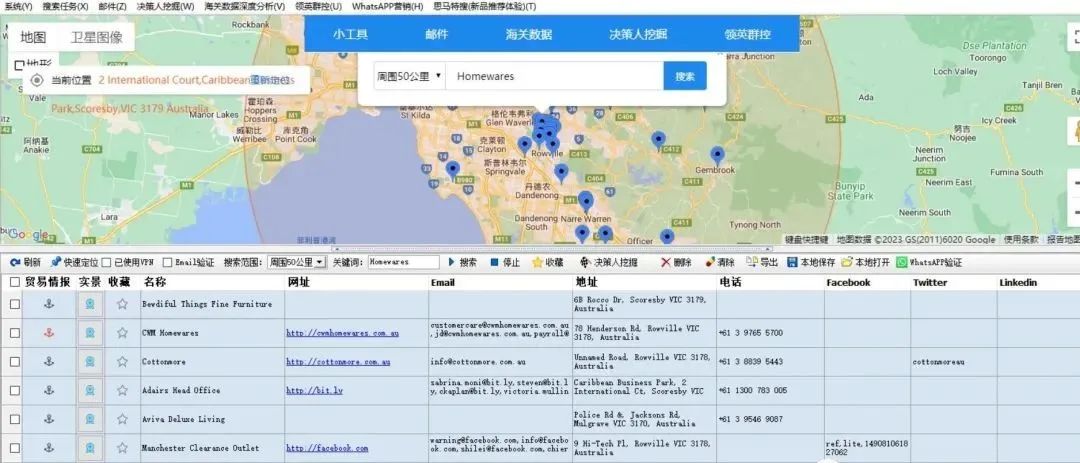This screenshot has height=463, width=1080.
Task: Click the 本地打开 open folder icon
Action: tap(847, 263)
